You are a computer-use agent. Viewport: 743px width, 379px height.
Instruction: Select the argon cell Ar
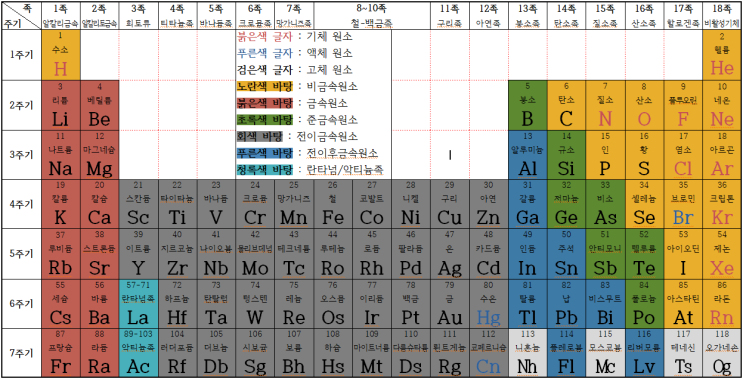tap(722, 155)
